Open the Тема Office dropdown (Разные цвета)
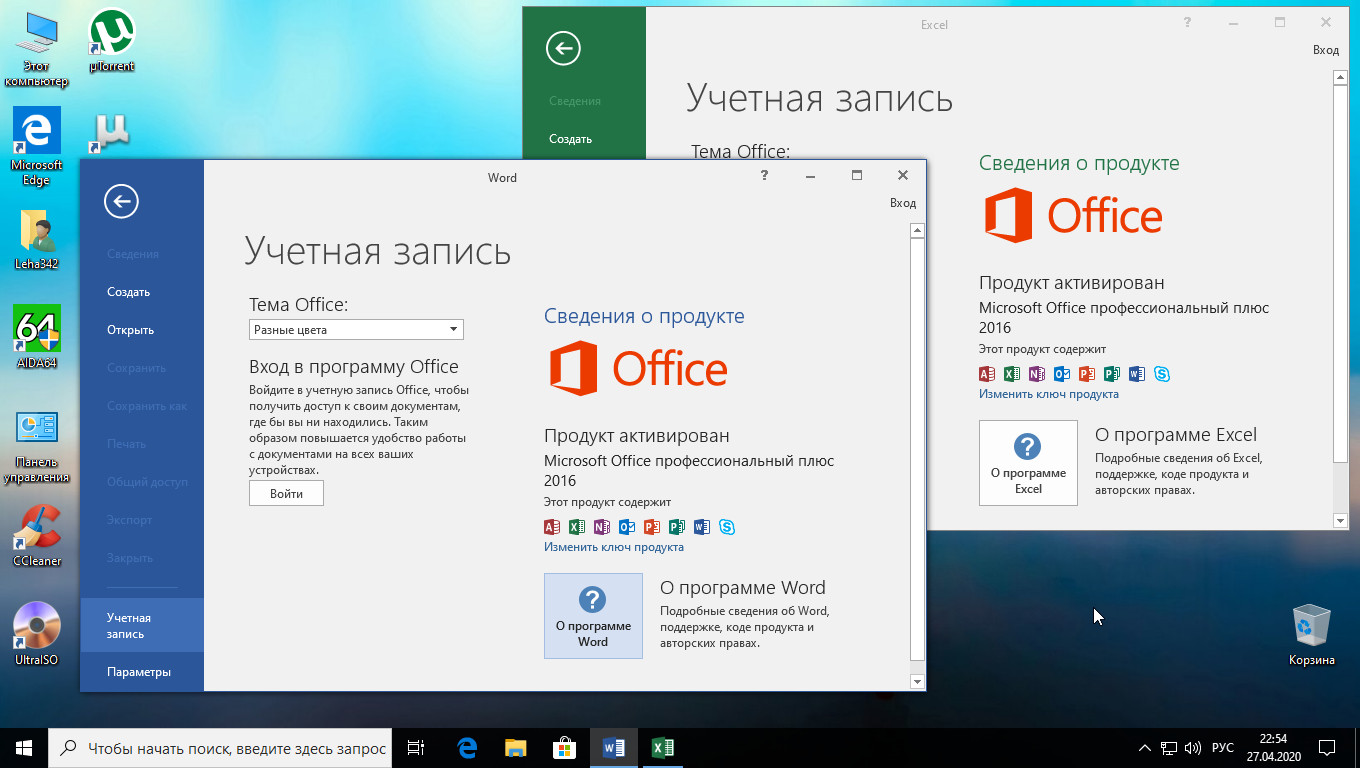This screenshot has height=768, width=1360. pyautogui.click(x=356, y=329)
